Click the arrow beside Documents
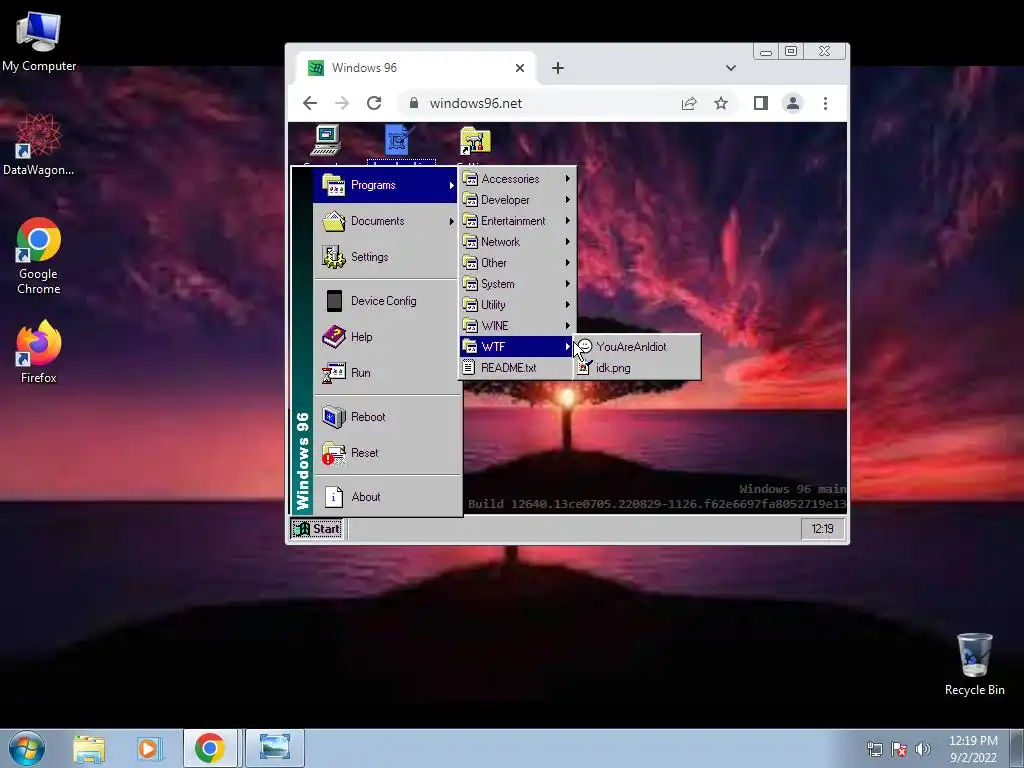The width and height of the screenshot is (1024, 768). pos(451,221)
